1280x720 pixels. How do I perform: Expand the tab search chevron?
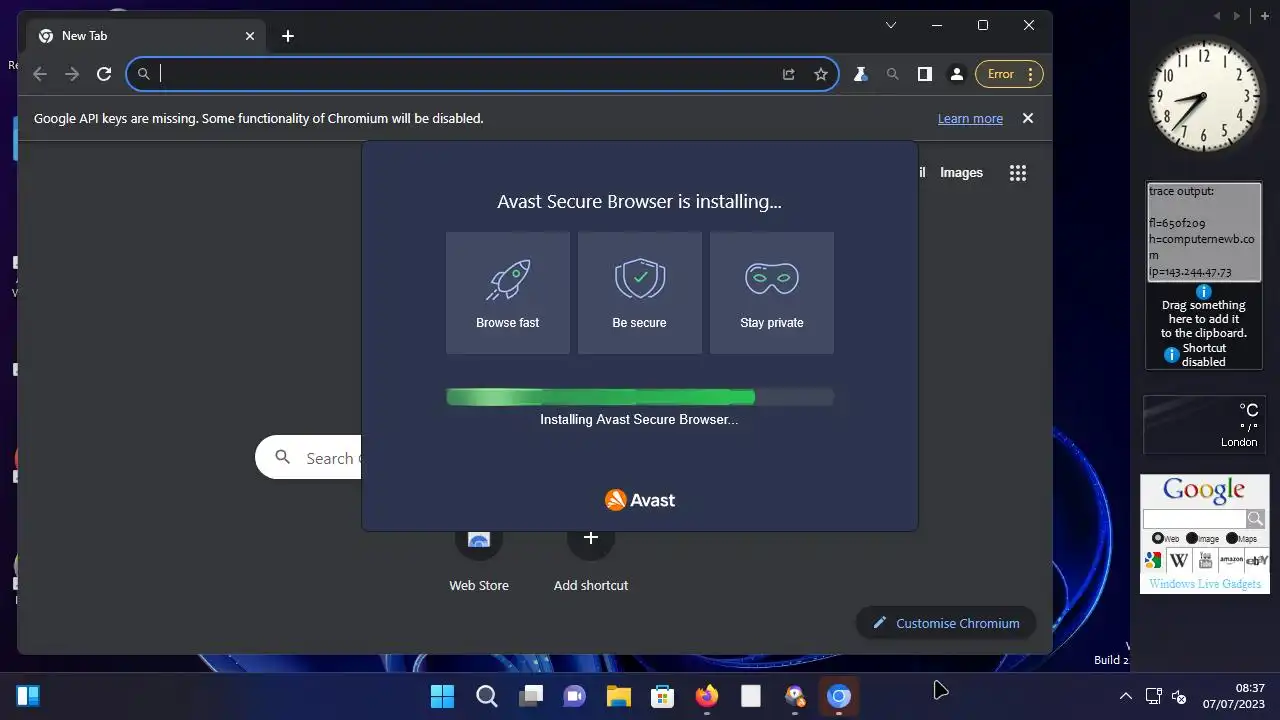891,26
